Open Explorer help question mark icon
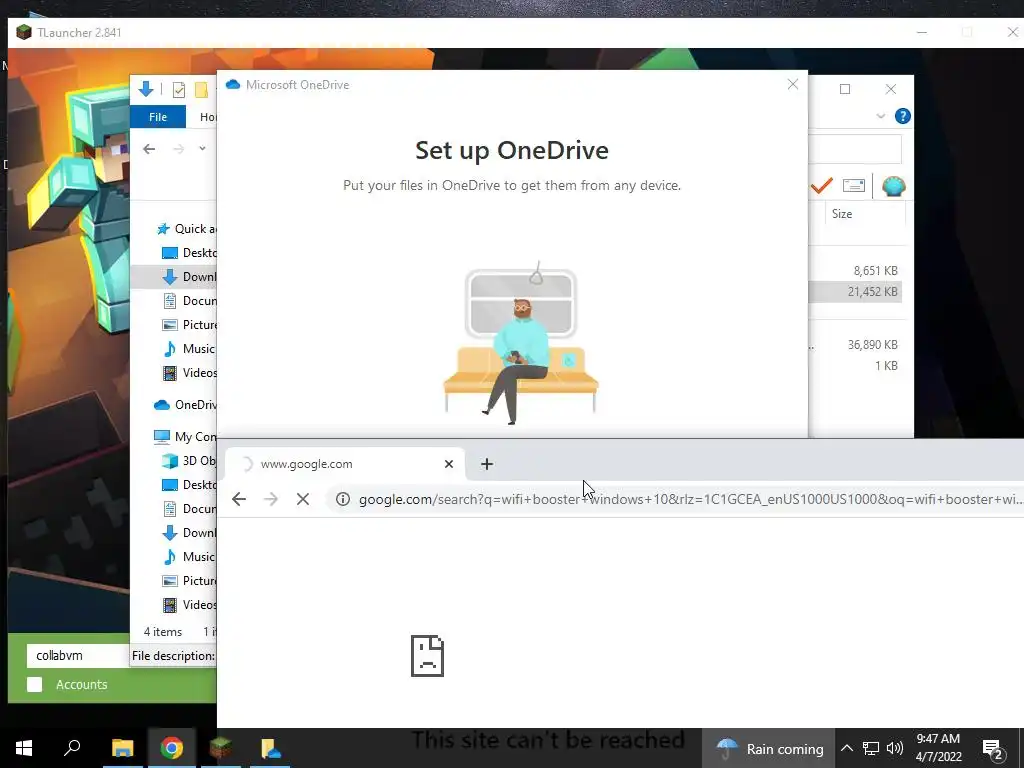The height and width of the screenshot is (768, 1024). coord(903,116)
